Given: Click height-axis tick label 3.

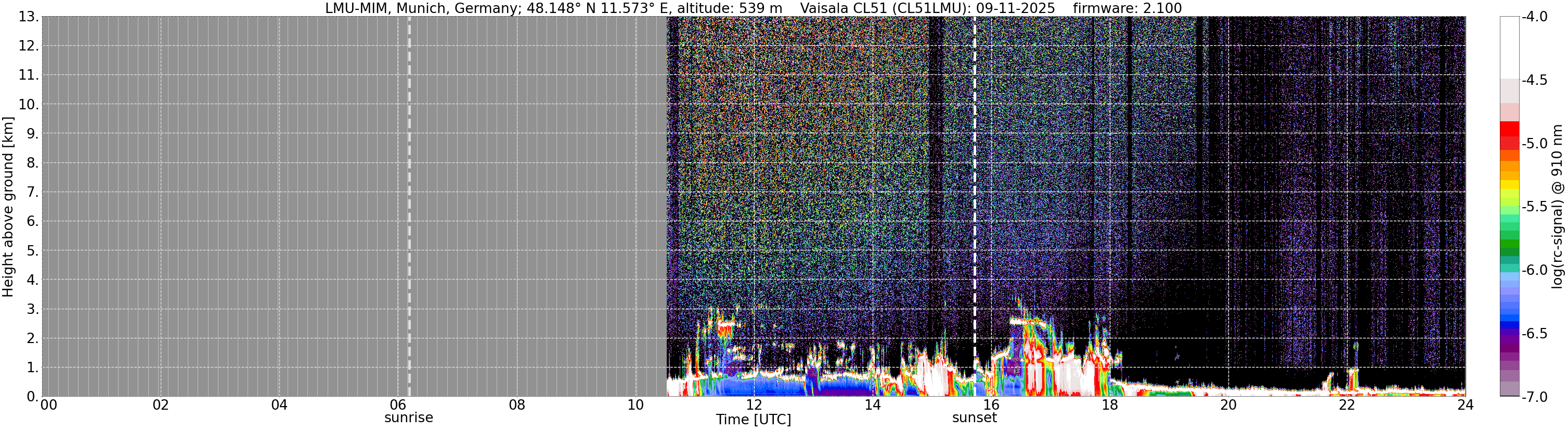Looking at the screenshot, I should click(32, 309).
